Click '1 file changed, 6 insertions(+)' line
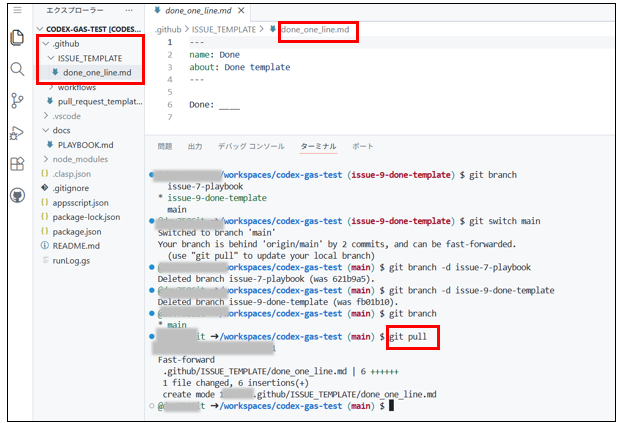 click(236, 383)
